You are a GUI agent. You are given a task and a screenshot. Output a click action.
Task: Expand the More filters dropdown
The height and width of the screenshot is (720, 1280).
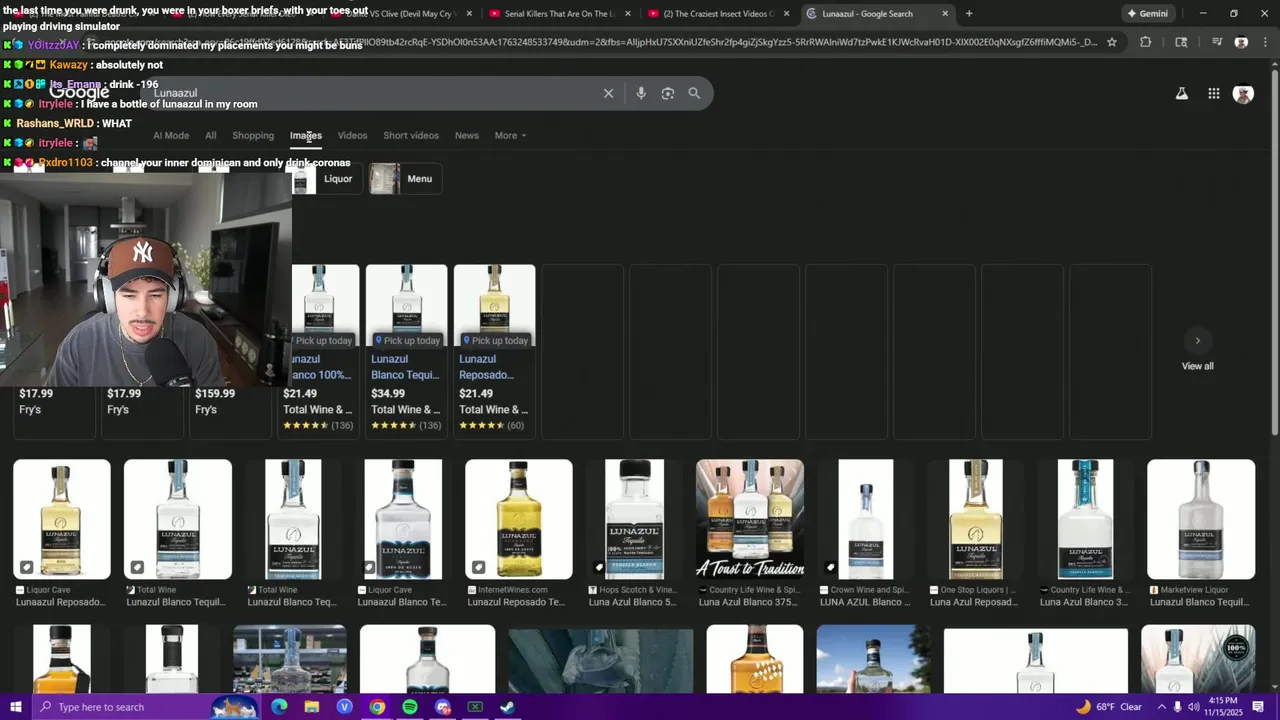510,135
